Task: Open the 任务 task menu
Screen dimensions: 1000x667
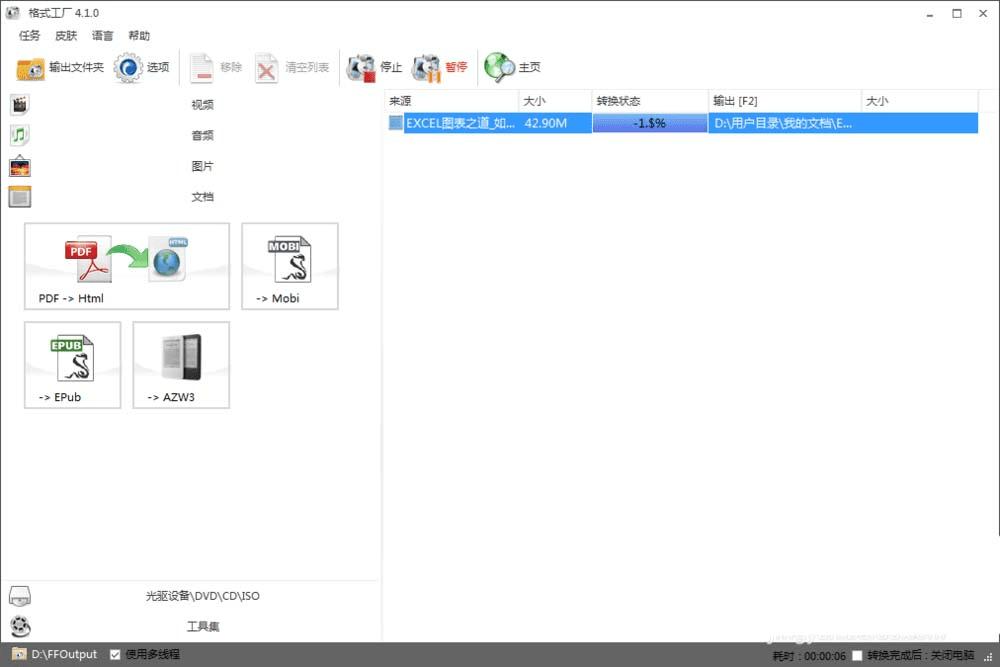Action: click(29, 36)
